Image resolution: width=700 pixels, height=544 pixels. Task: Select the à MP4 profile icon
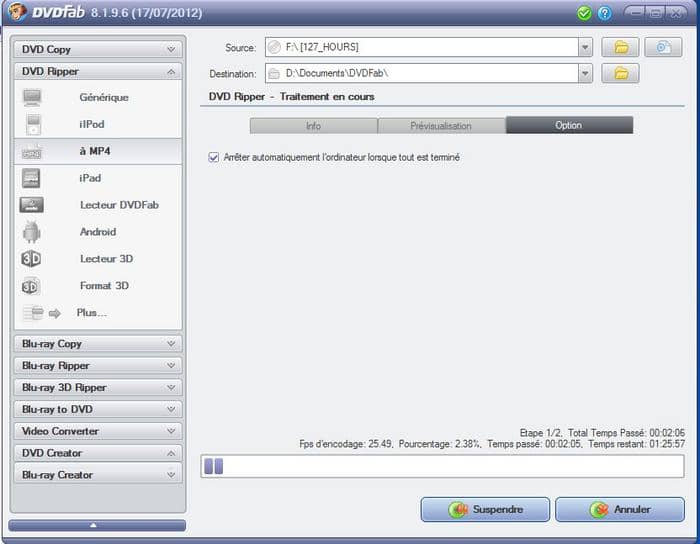click(x=32, y=151)
